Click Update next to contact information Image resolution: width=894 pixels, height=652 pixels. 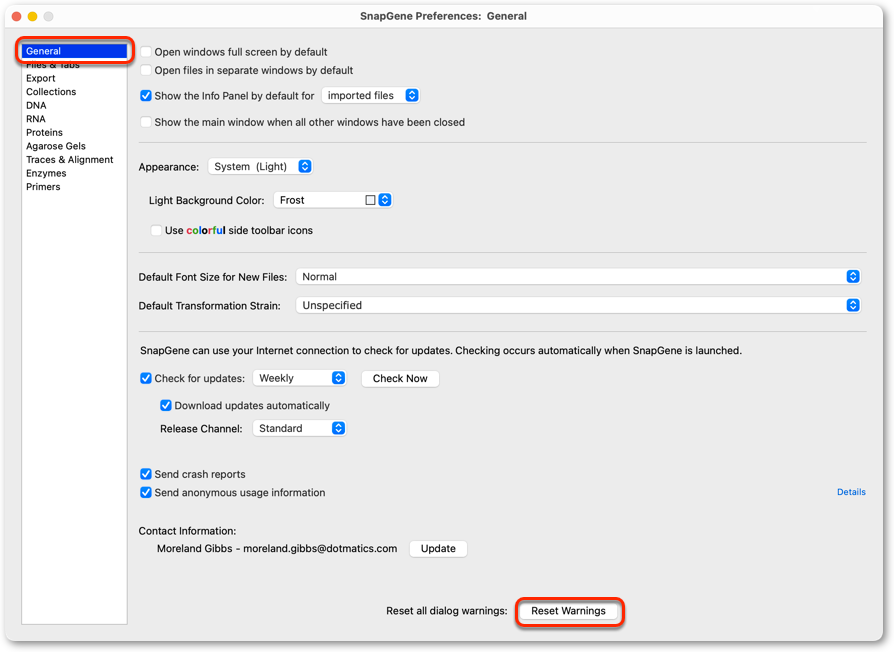[438, 549]
